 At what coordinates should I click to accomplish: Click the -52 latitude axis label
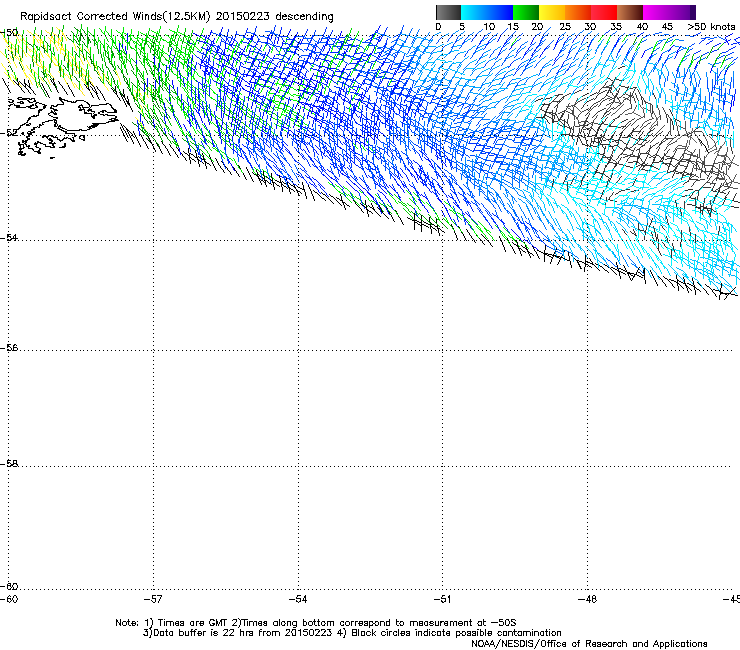click(9, 133)
